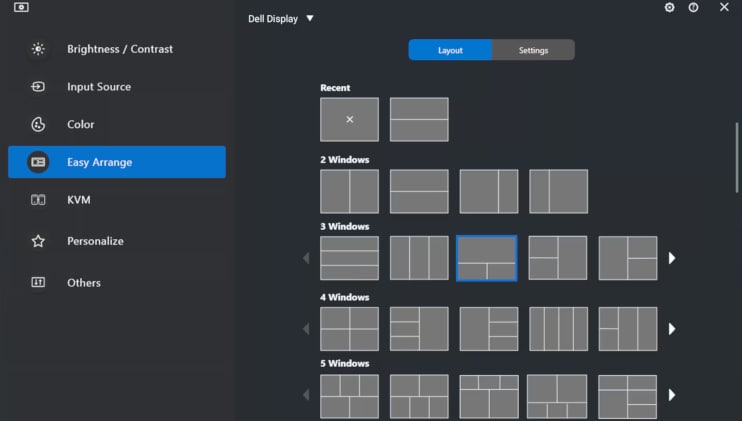742x421 pixels.
Task: Click the Brightness / Contrast sun icon
Action: tap(38, 49)
